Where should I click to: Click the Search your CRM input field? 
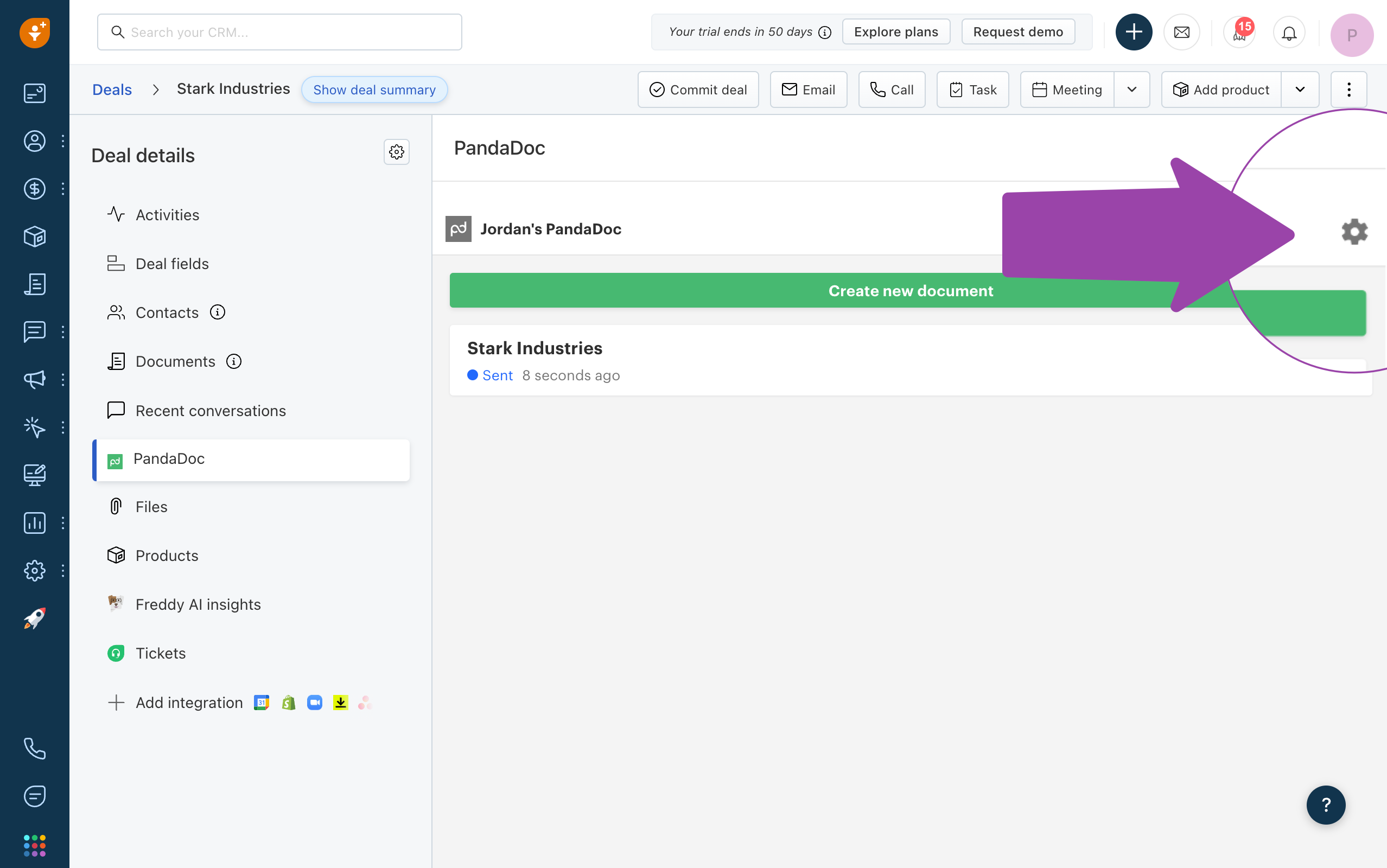click(x=279, y=32)
